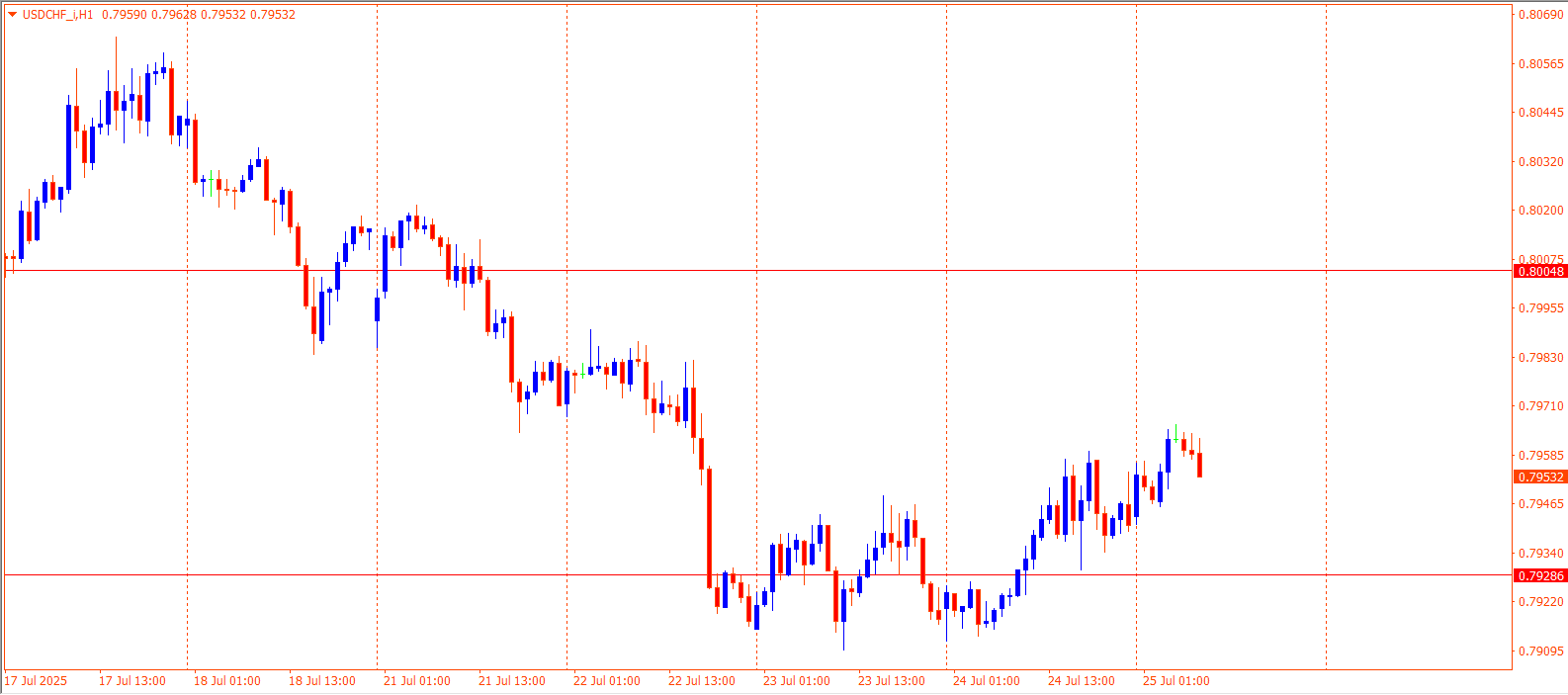Image resolution: width=1568 pixels, height=695 pixels.
Task: Click the USDCHF_i,H1 symbol title text
Action: tap(57, 15)
